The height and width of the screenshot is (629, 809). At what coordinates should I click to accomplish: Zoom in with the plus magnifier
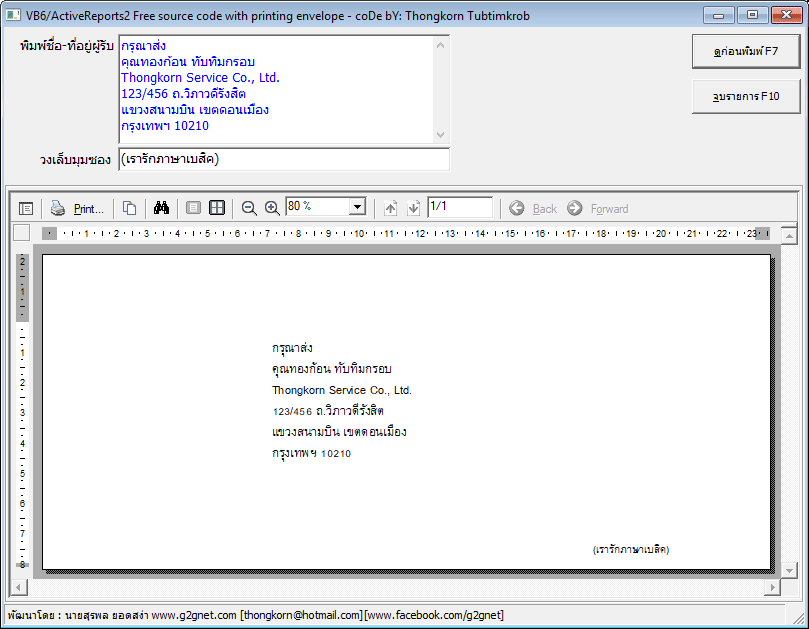(272, 208)
